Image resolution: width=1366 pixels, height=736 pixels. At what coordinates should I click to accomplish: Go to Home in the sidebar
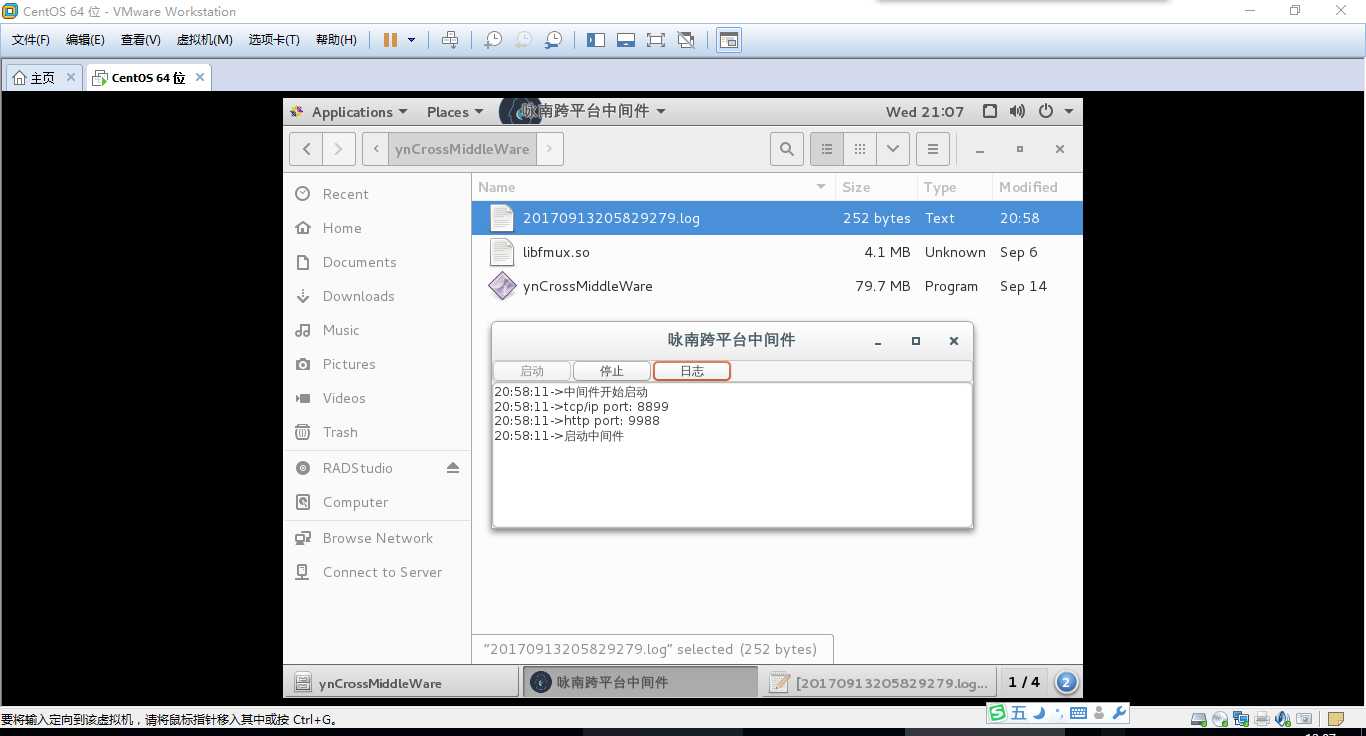click(377, 228)
